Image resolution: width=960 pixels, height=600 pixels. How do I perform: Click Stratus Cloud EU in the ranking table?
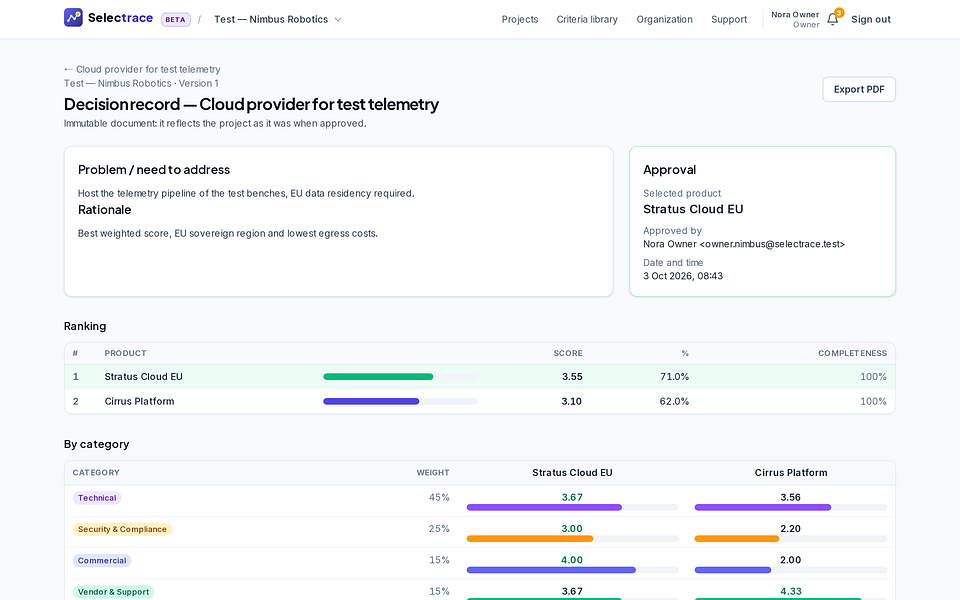[x=143, y=377]
